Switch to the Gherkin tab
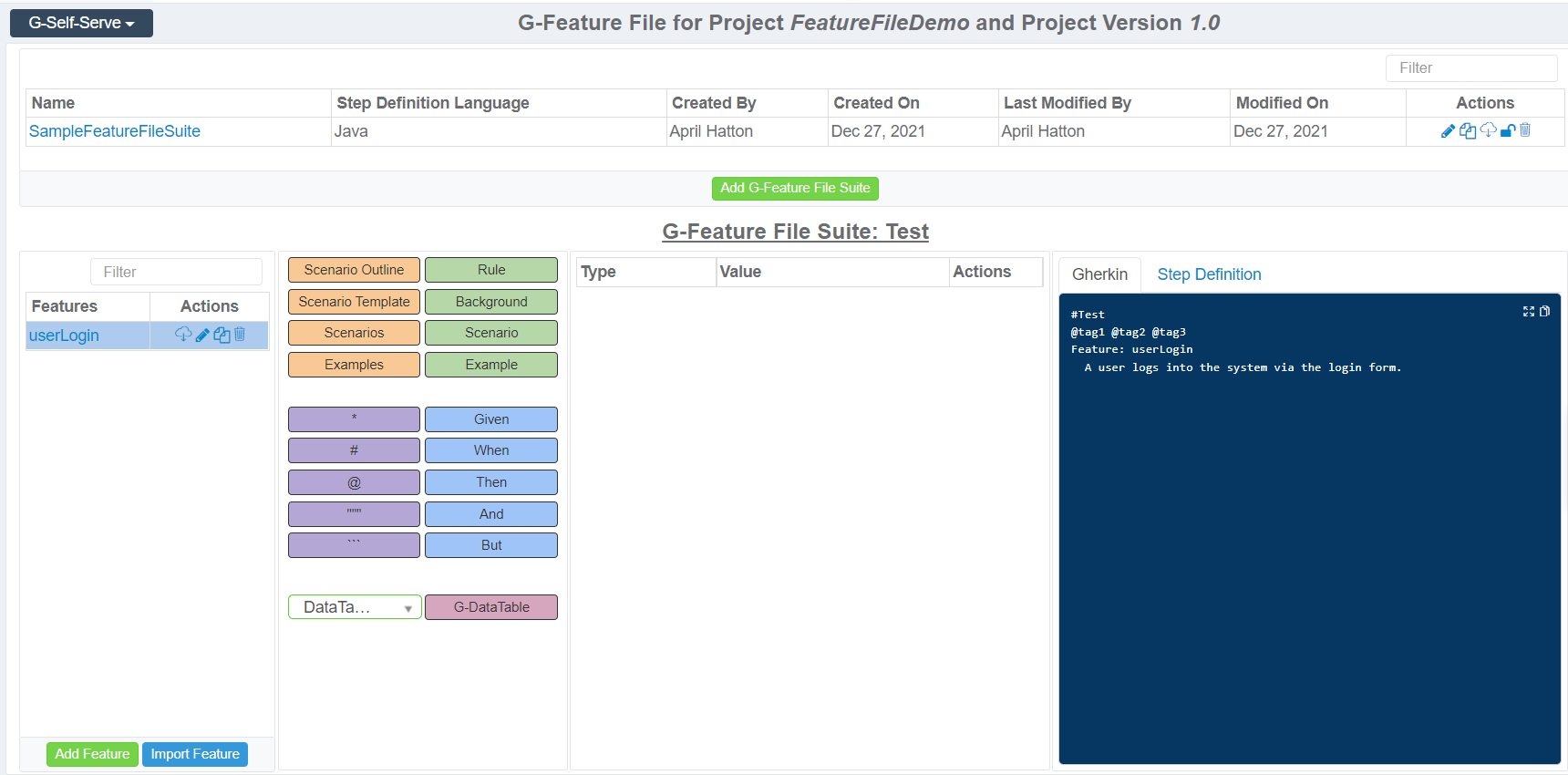 pyautogui.click(x=1099, y=274)
